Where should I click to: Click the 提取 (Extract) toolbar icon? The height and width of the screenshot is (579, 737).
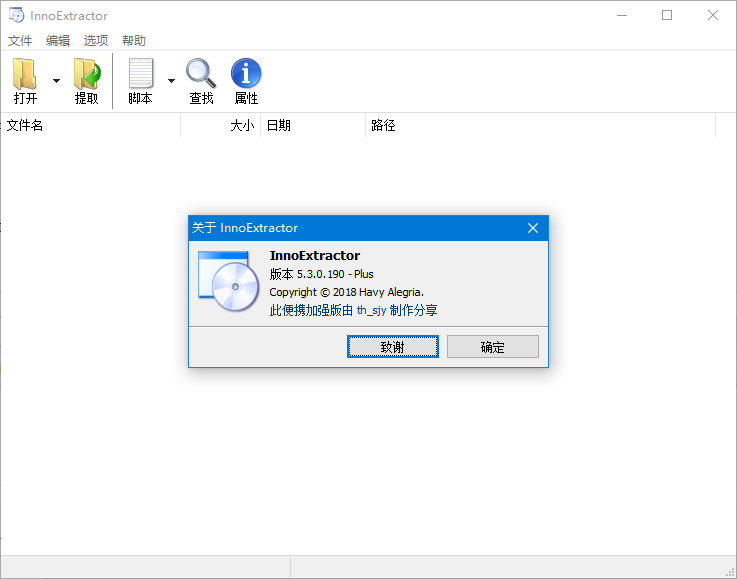(x=86, y=74)
